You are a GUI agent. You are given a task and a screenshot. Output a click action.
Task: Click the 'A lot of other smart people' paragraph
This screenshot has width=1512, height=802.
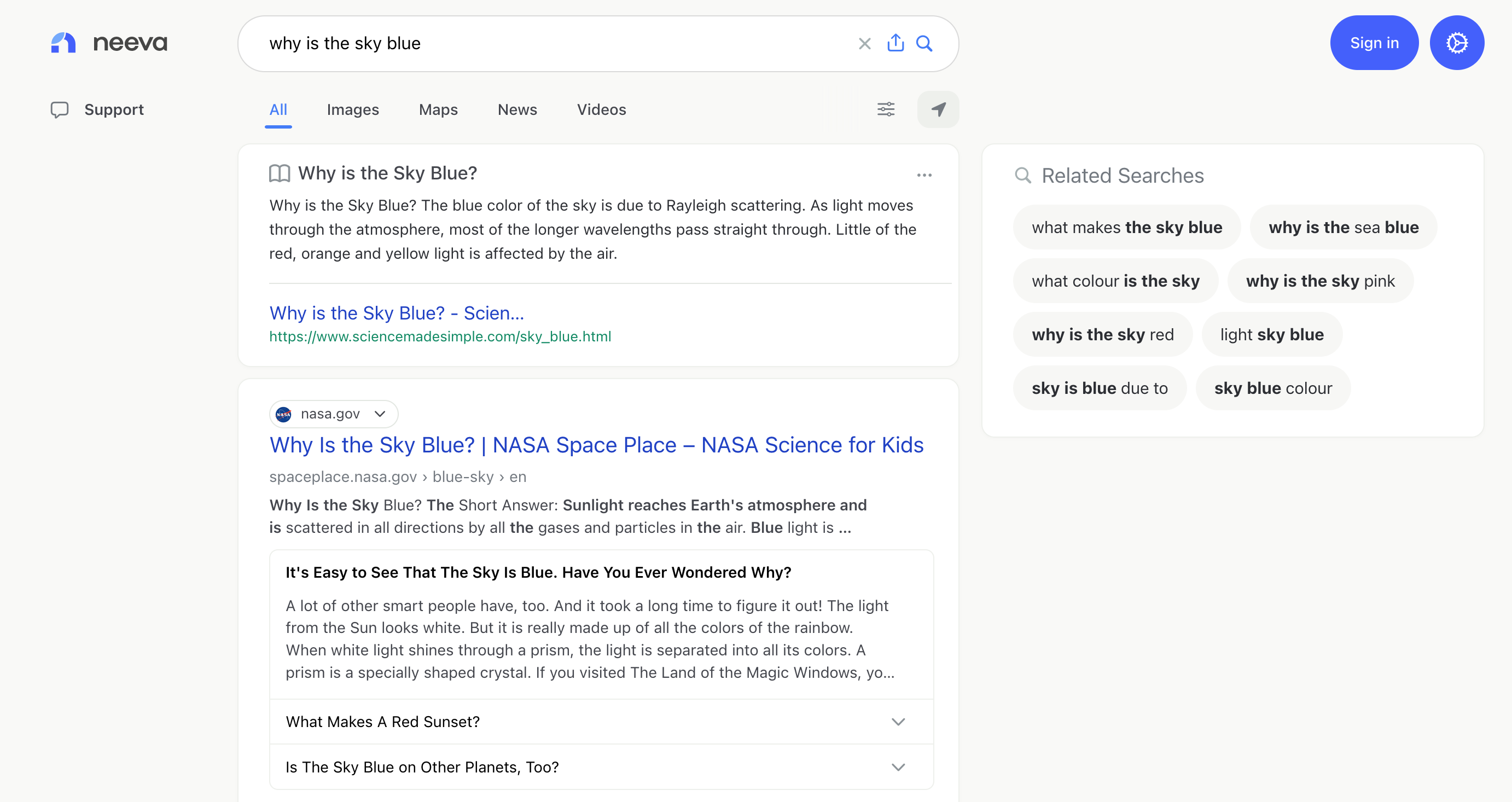[x=590, y=639]
